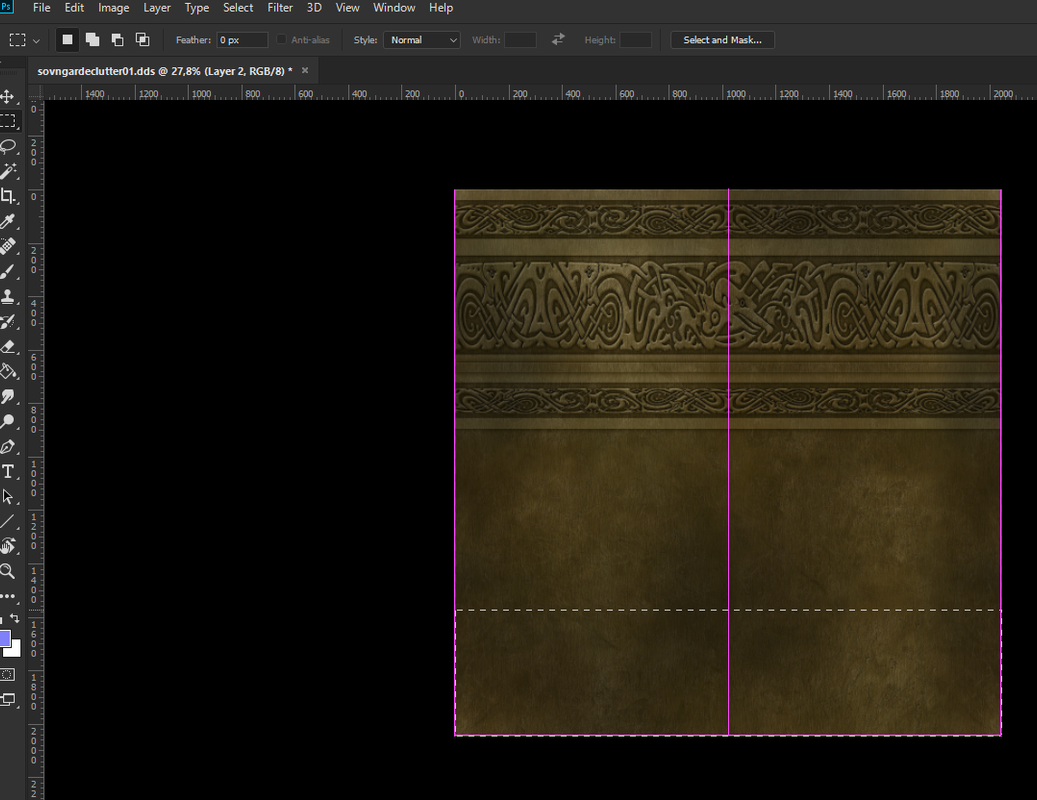Open the Edit menu
Viewport: 1037px width, 800px height.
tap(74, 8)
